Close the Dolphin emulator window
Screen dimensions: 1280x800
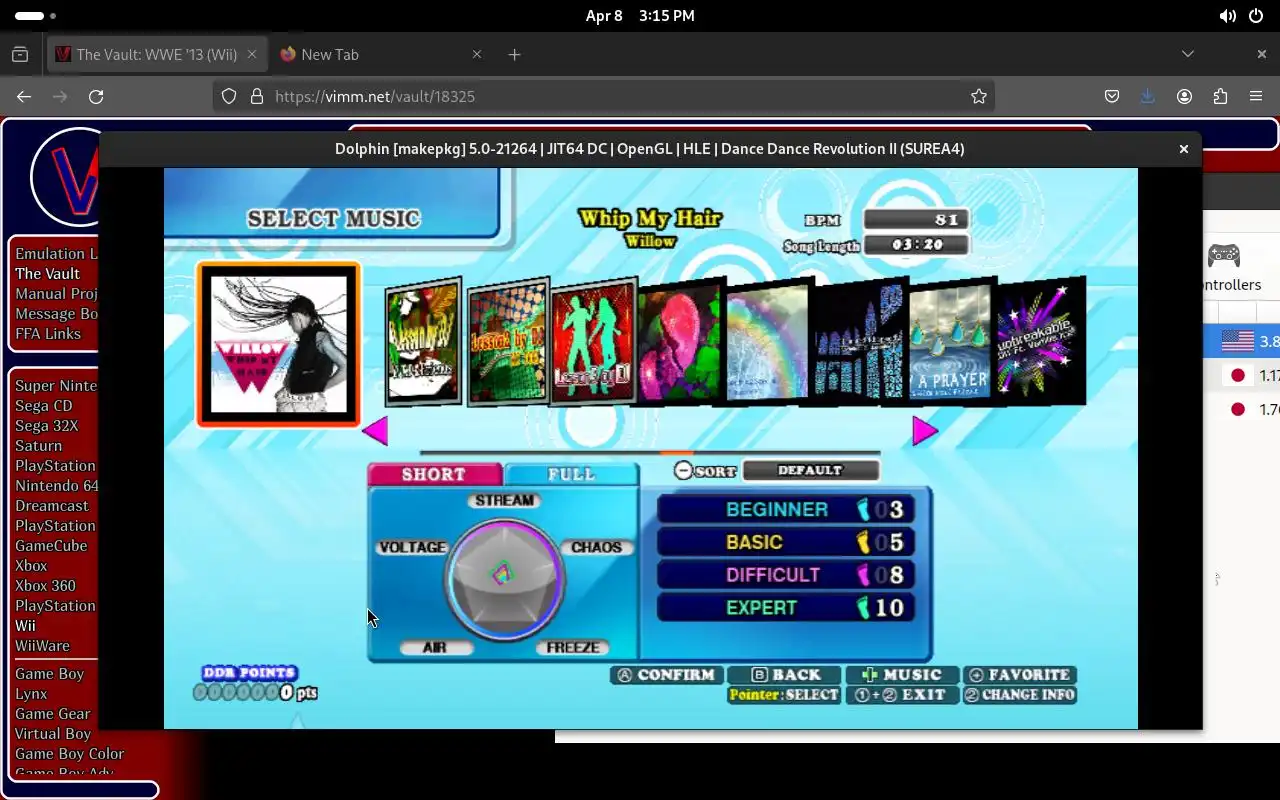pos(1184,149)
